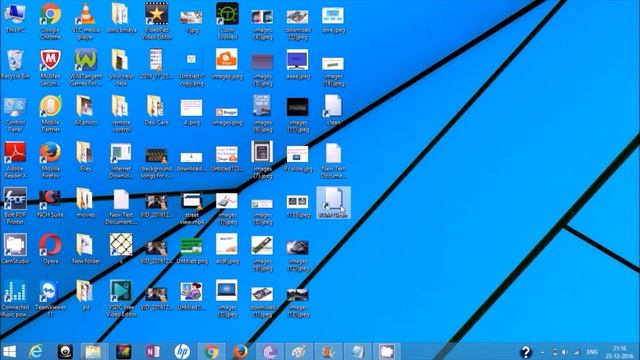Open Internet Download Manager shortcut
This screenshot has height=360, width=640.
click(x=121, y=161)
